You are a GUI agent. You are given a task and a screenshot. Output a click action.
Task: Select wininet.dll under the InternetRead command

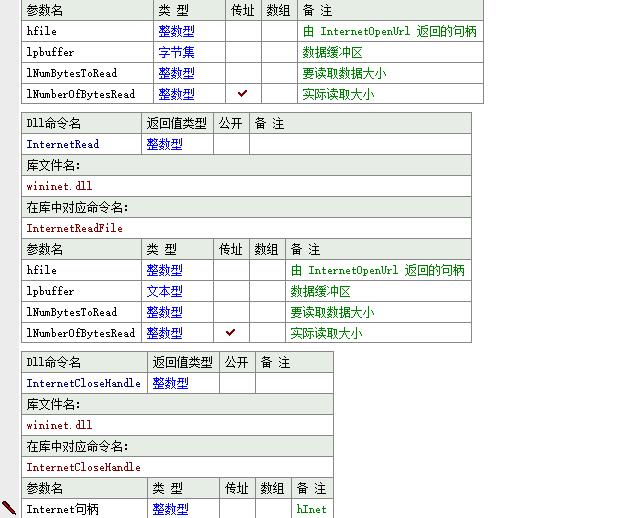pyautogui.click(x=59, y=186)
